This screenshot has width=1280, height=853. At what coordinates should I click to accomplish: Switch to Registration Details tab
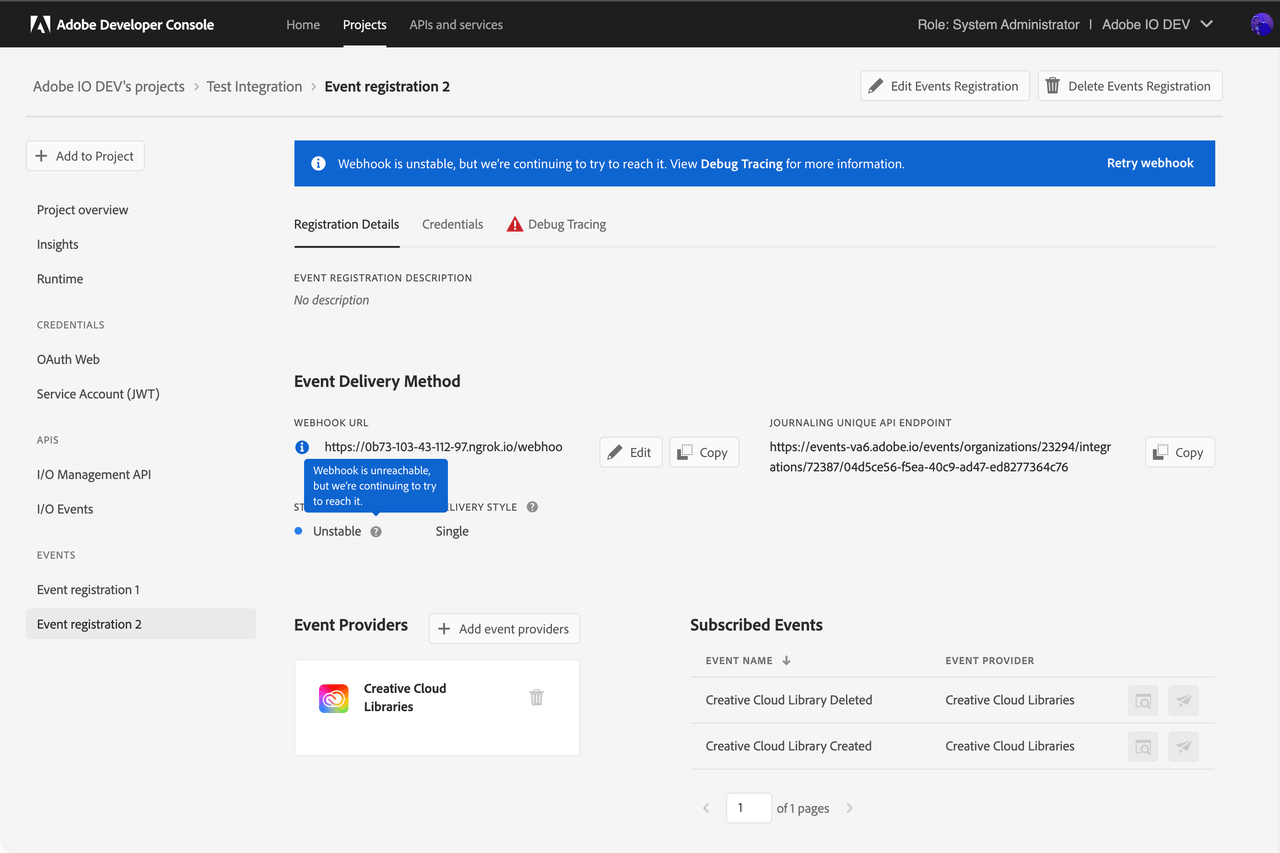(x=346, y=224)
